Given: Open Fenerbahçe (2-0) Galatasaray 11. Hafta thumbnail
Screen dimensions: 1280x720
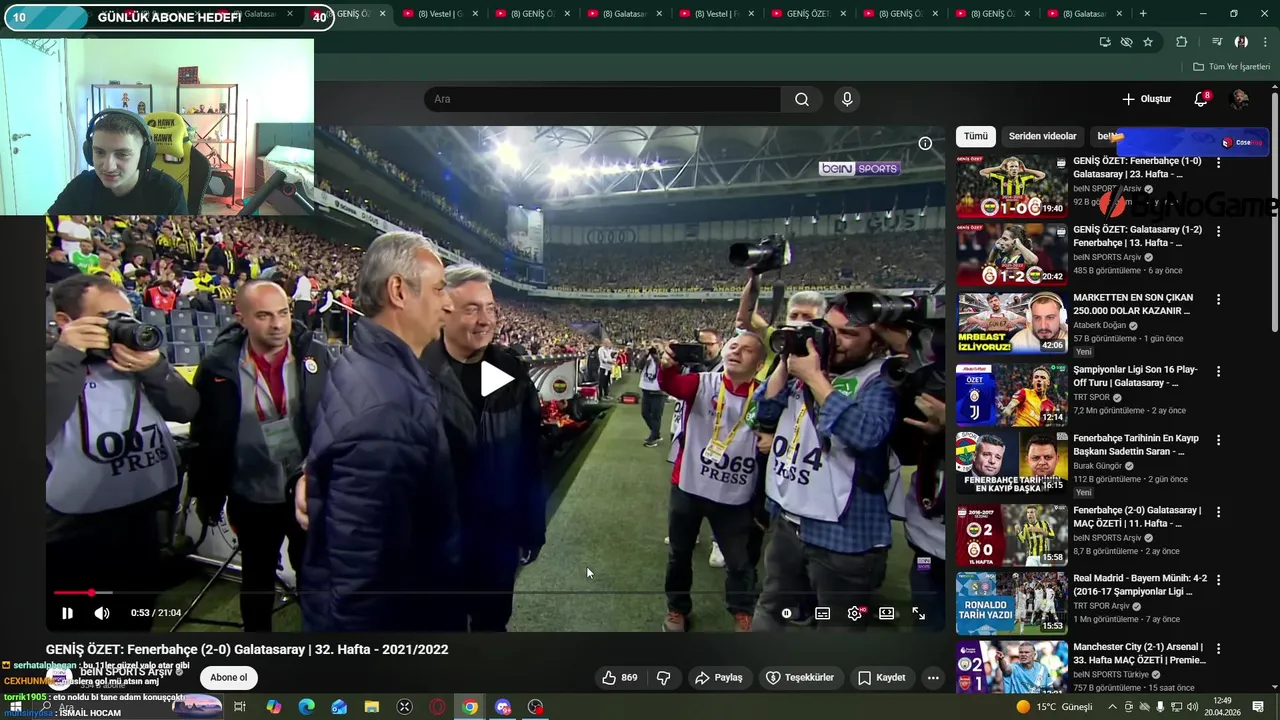Looking at the screenshot, I should pos(1011,535).
